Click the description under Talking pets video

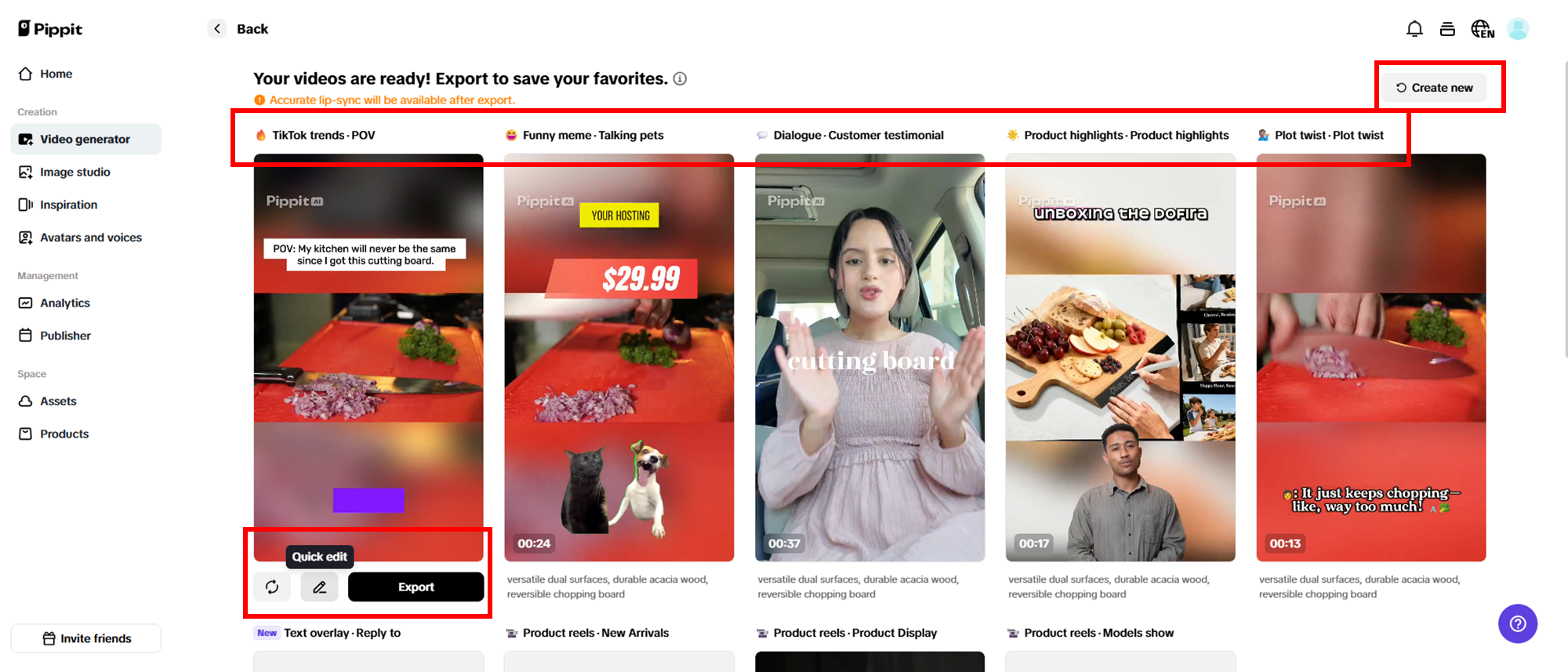tap(608, 587)
